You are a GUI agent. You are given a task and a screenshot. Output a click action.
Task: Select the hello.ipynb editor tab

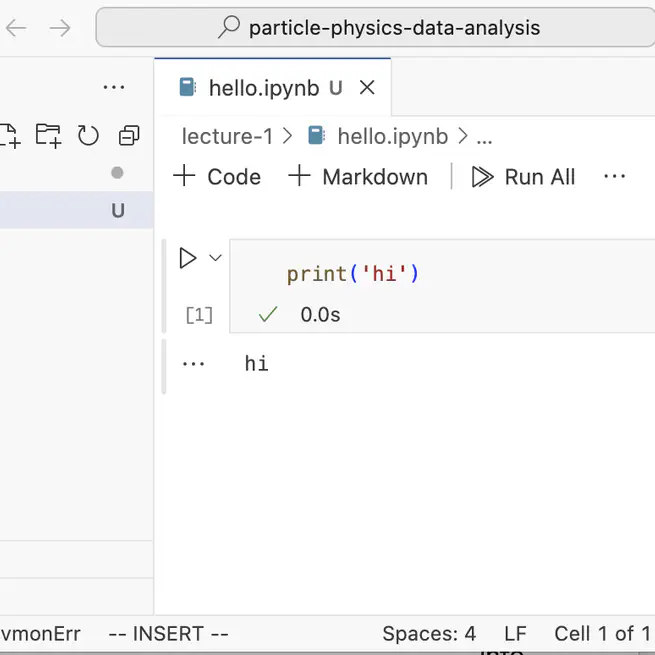[272, 88]
